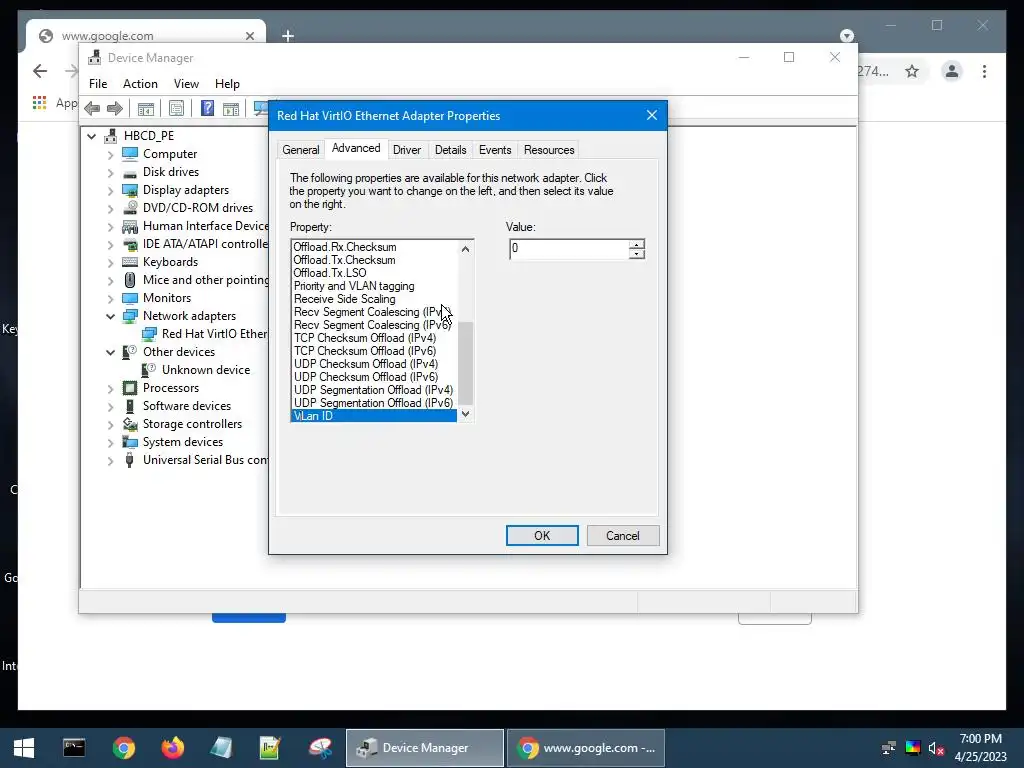The width and height of the screenshot is (1024, 768).
Task: Expand the Computer tree node
Action: 110,155
